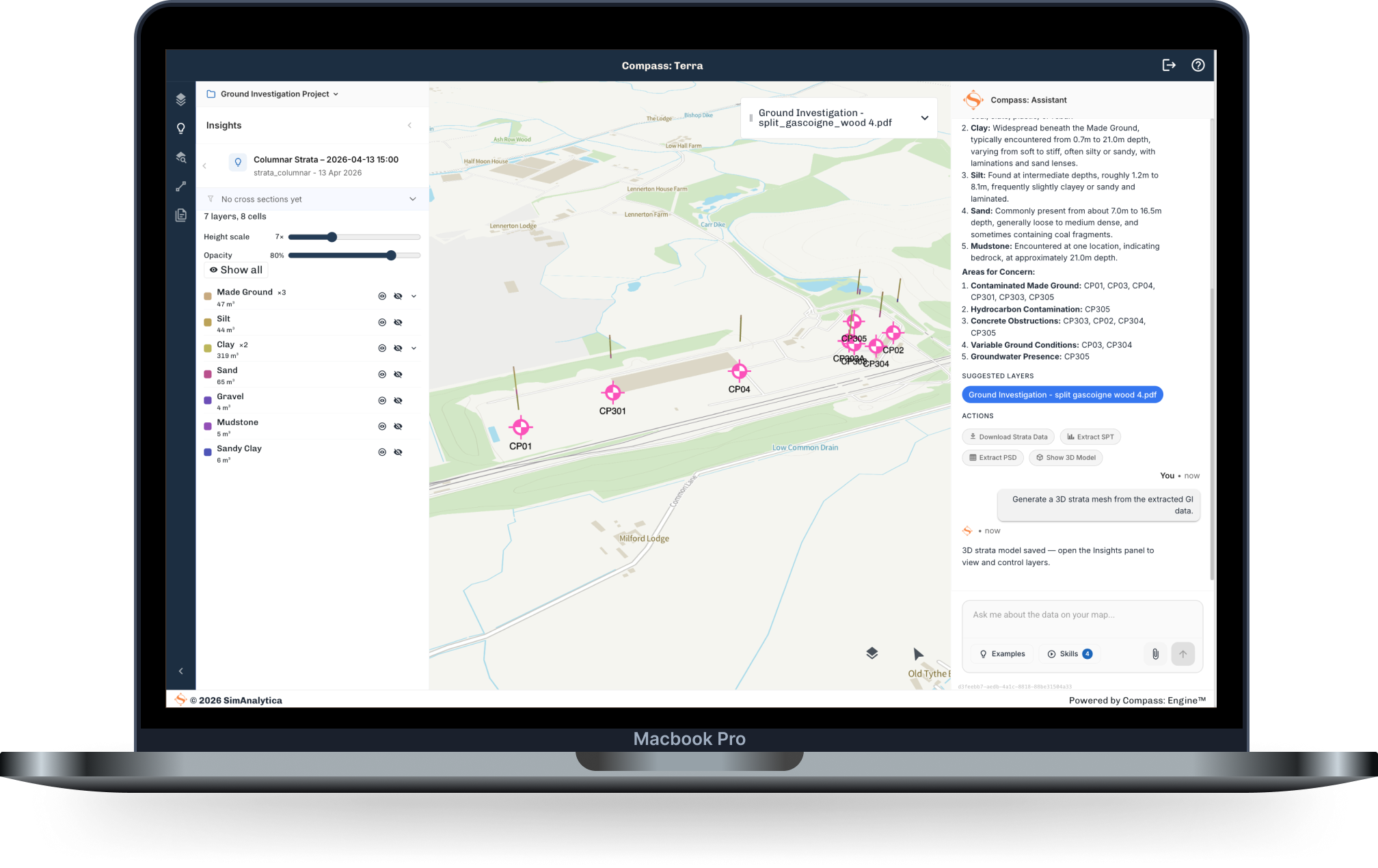Open the Help question mark icon

1198,65
